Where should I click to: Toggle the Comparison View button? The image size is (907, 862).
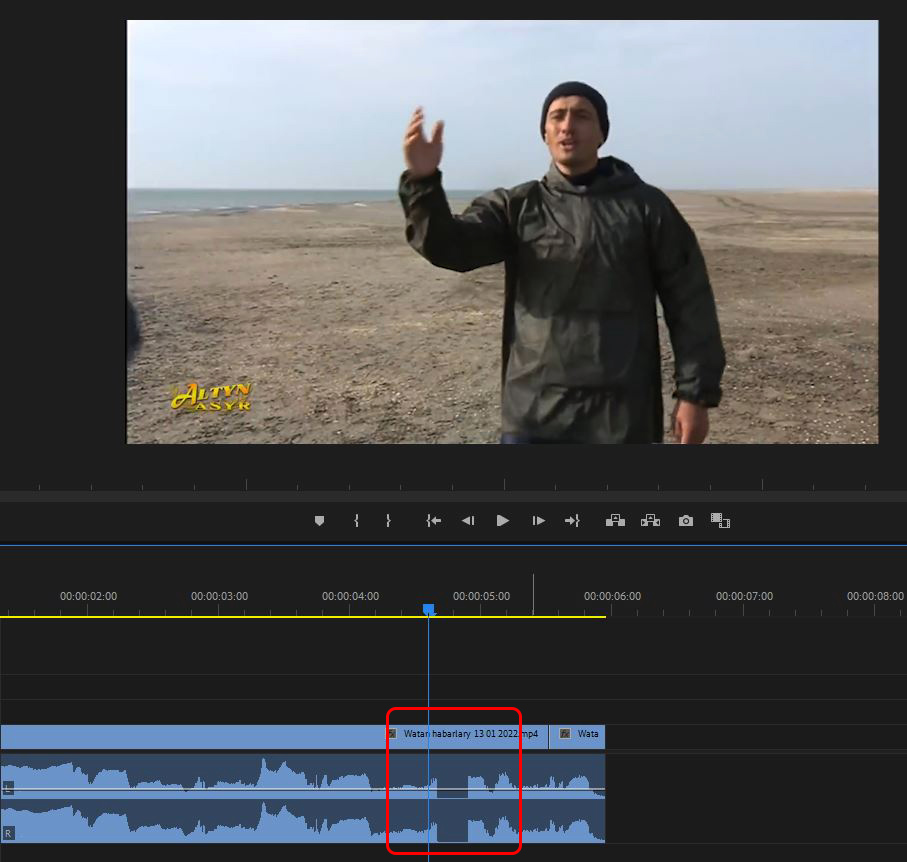click(x=720, y=521)
